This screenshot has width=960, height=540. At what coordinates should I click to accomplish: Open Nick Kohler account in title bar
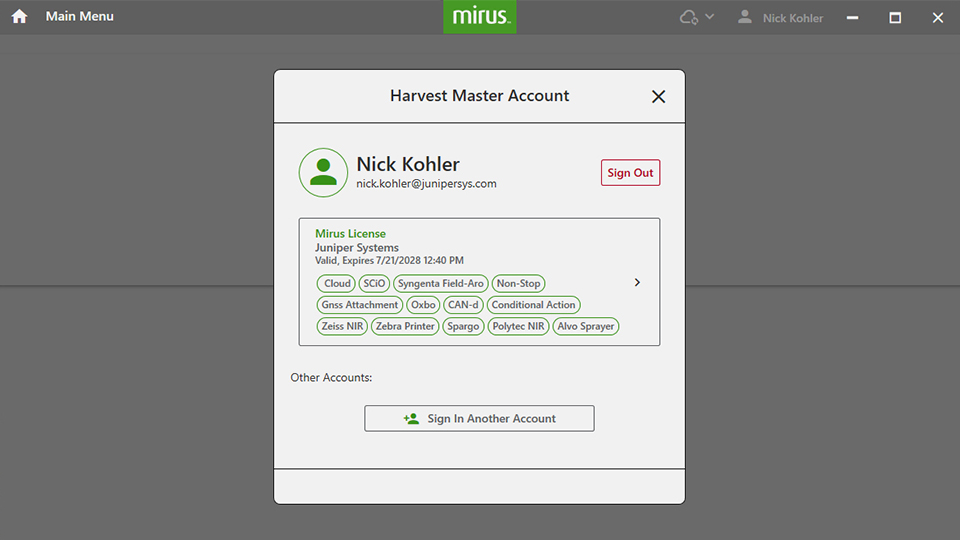[793, 18]
